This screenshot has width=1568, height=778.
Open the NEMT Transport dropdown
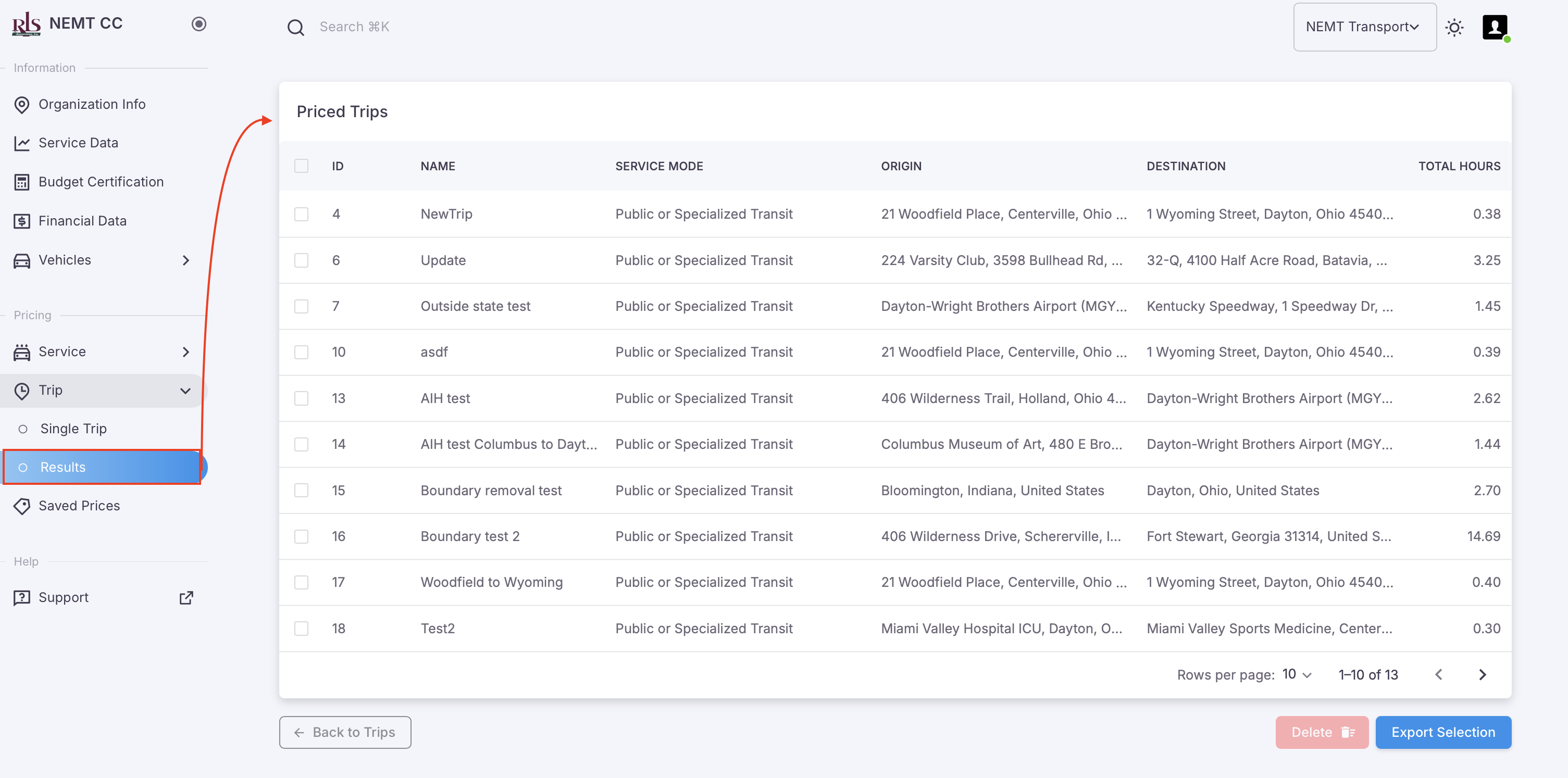click(x=1364, y=28)
